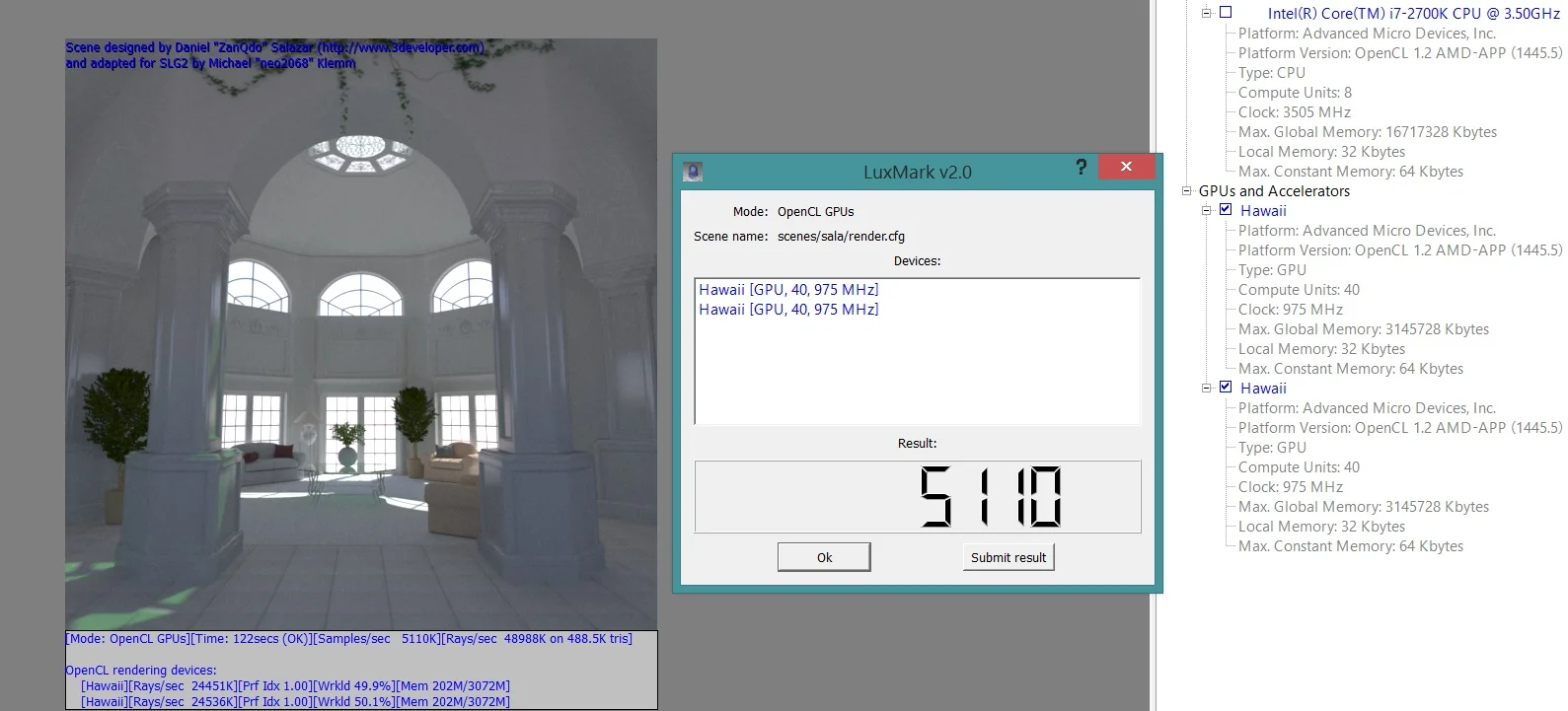Click 'OpenCL GPUs' mode value in dialog
This screenshot has height=711, width=1568.
coord(815,211)
